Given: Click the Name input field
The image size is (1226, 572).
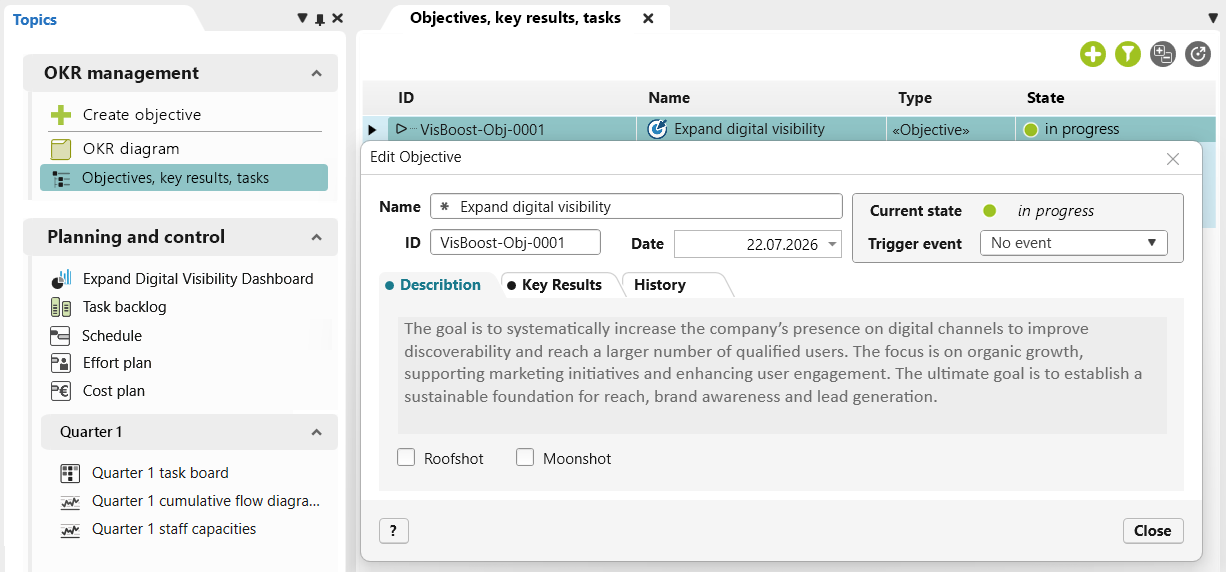Looking at the screenshot, I should (x=636, y=207).
